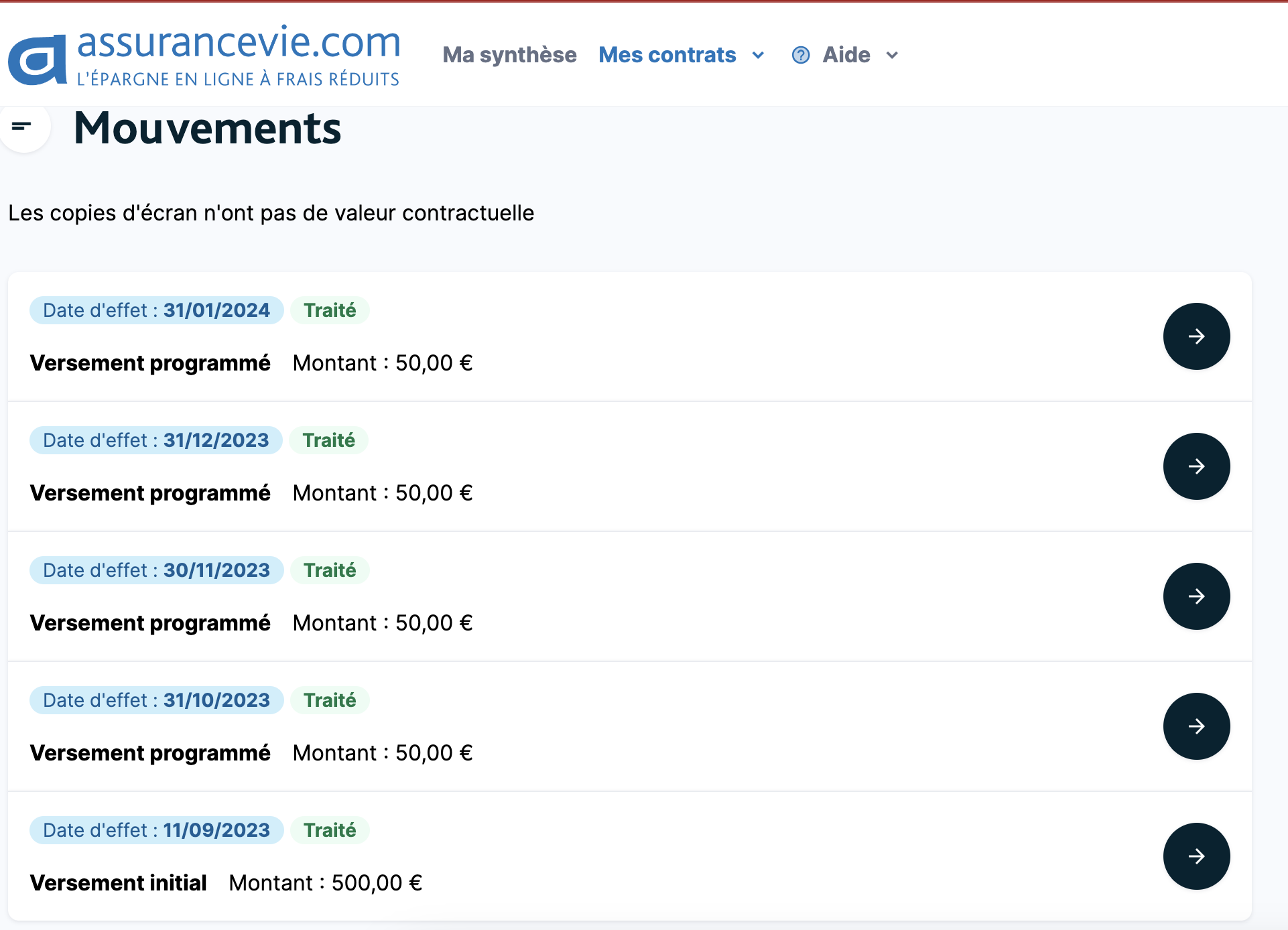Viewport: 1288px width, 930px height.
Task: Click the 11/09/2023 date d'effet badge
Action: 156,830
